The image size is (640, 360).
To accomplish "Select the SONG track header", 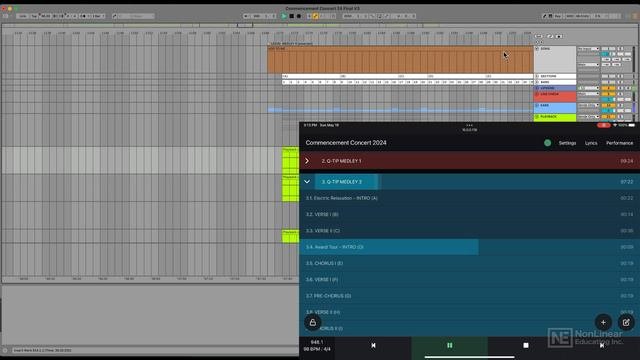I will 555,59.
